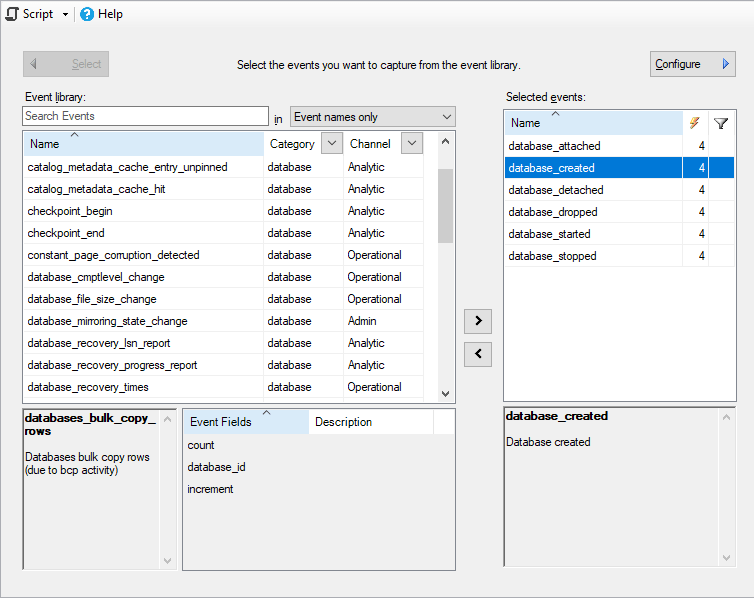Select constant_page_corruption_detected event
Image resolution: width=754 pixels, height=598 pixels.
(143, 255)
